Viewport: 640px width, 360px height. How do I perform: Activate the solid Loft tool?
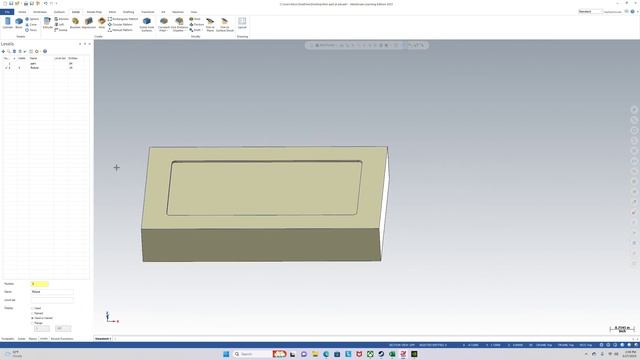(60, 24)
